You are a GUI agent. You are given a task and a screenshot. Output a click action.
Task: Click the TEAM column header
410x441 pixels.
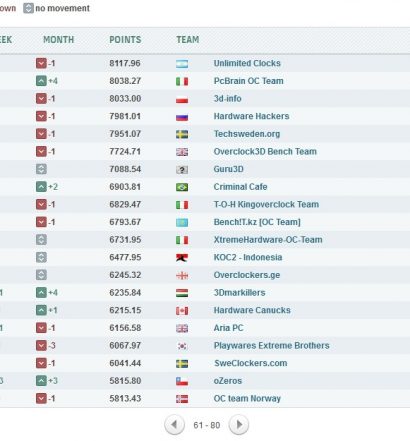(188, 40)
